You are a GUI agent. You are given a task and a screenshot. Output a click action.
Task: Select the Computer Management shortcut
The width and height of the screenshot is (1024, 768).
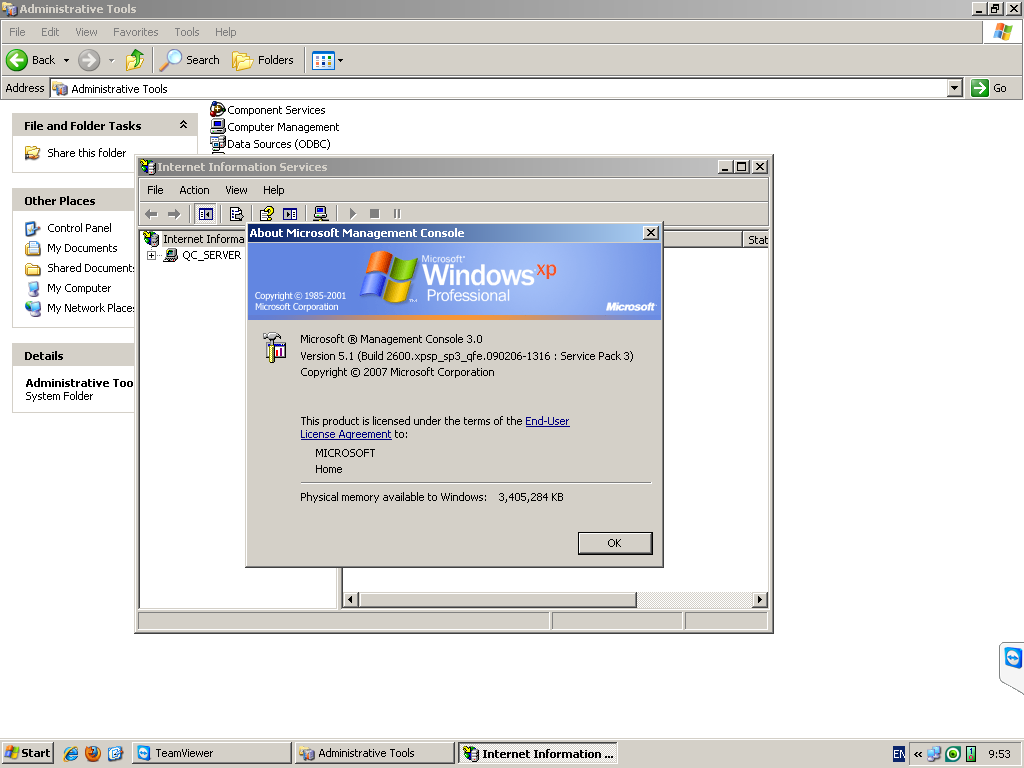[275, 127]
